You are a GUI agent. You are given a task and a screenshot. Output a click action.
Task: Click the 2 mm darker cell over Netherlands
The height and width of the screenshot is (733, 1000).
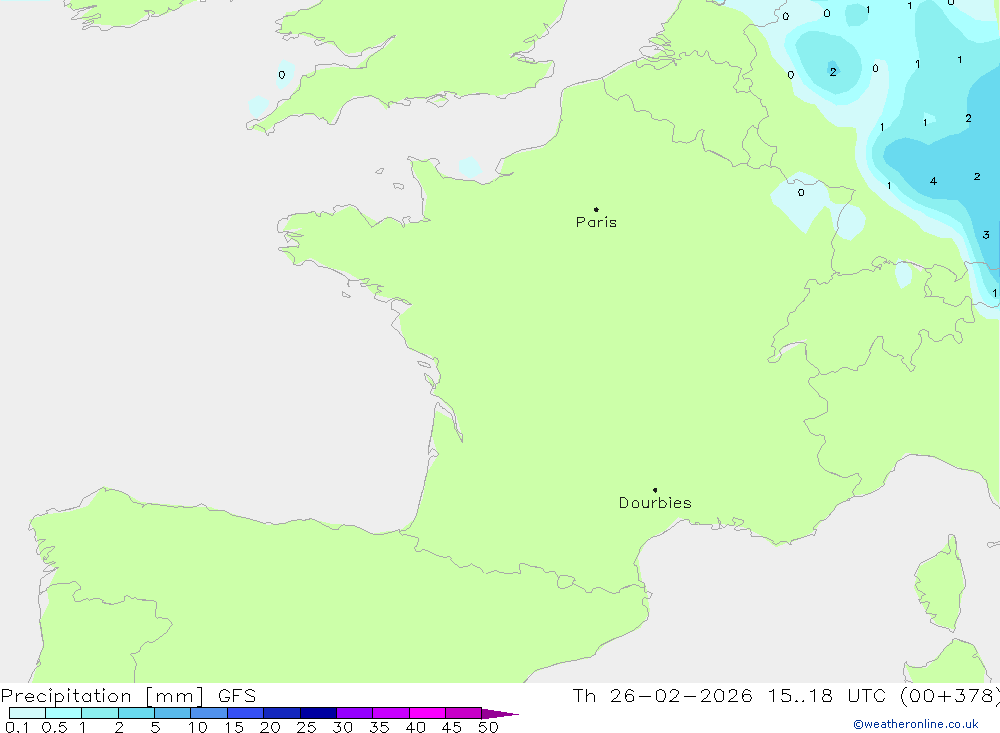point(833,71)
